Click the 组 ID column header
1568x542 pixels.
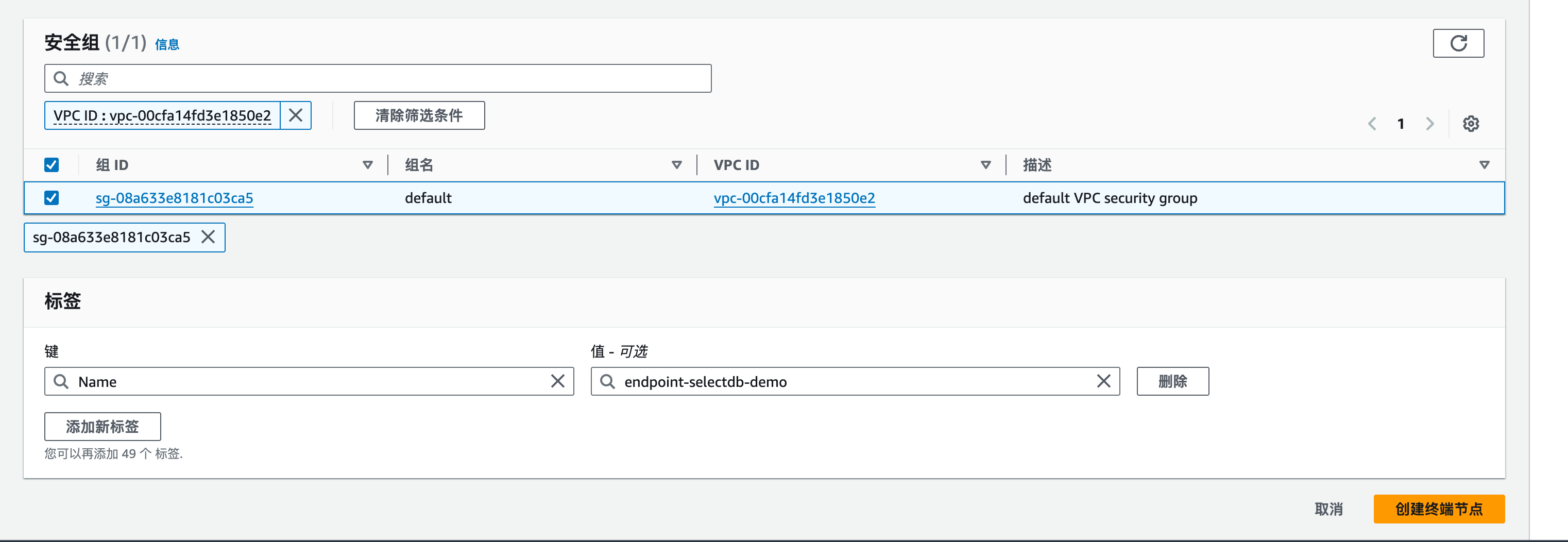(112, 165)
